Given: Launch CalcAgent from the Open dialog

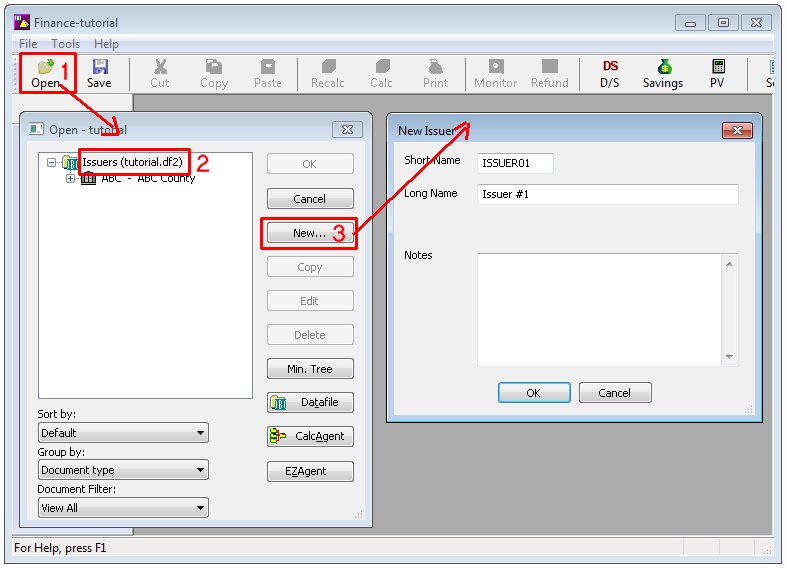Looking at the screenshot, I should [x=278, y=437].
